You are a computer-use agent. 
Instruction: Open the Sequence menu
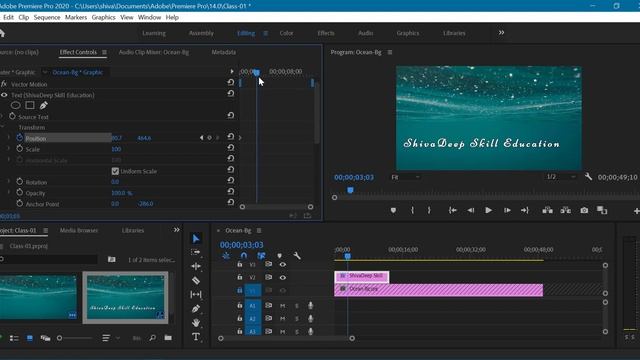47,17
